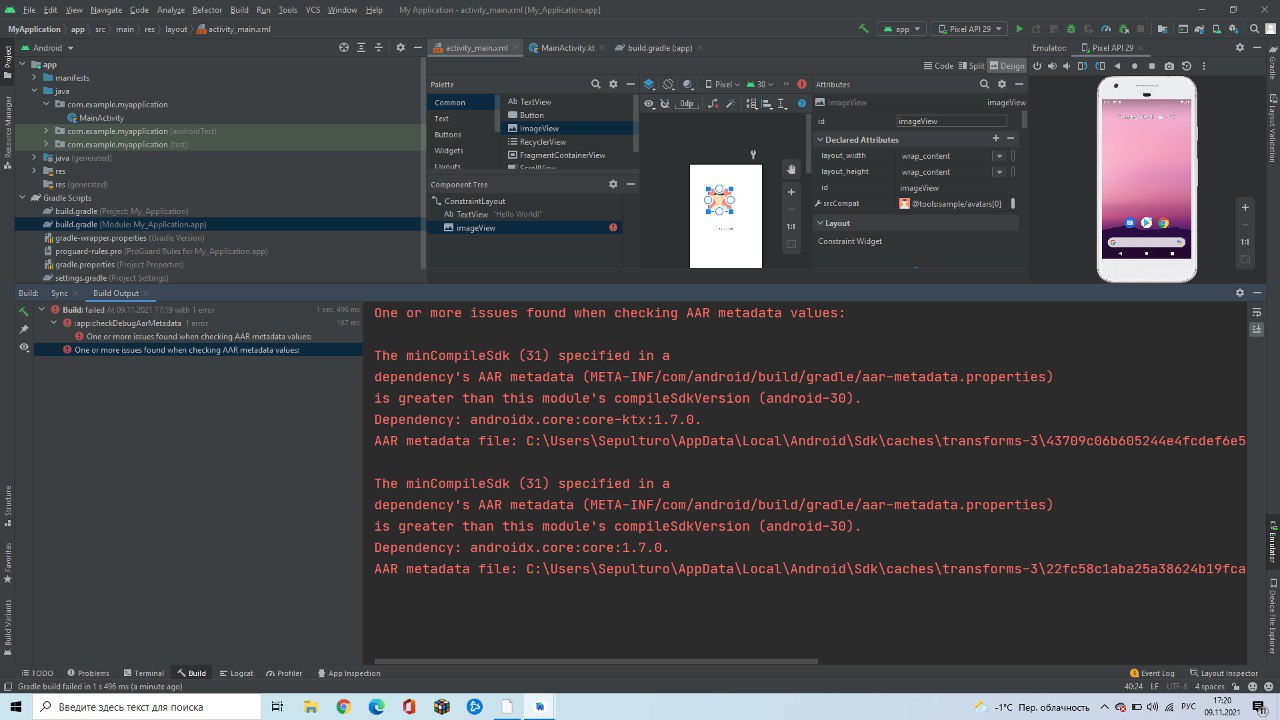Viewport: 1280px width, 720px height.
Task: Expand the manifests folder
Action: pyautogui.click(x=34, y=77)
